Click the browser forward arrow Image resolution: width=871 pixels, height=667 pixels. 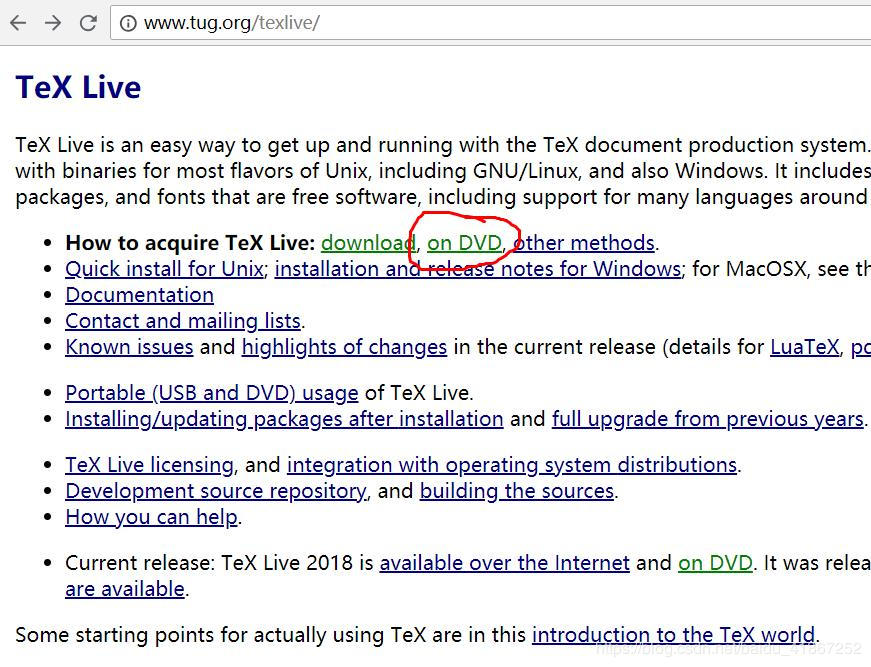pos(53,23)
